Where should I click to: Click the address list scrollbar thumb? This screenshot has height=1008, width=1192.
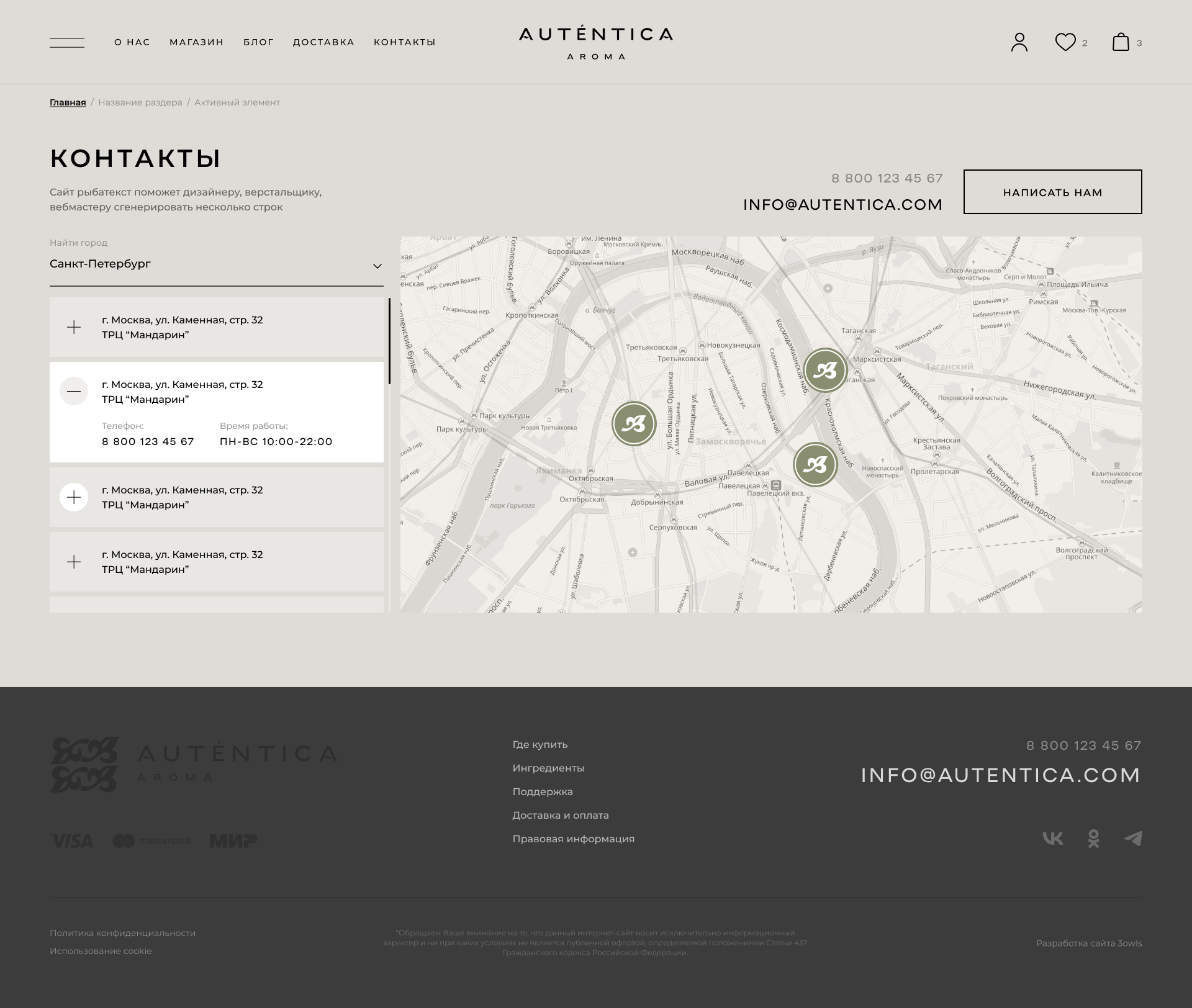pyautogui.click(x=389, y=341)
